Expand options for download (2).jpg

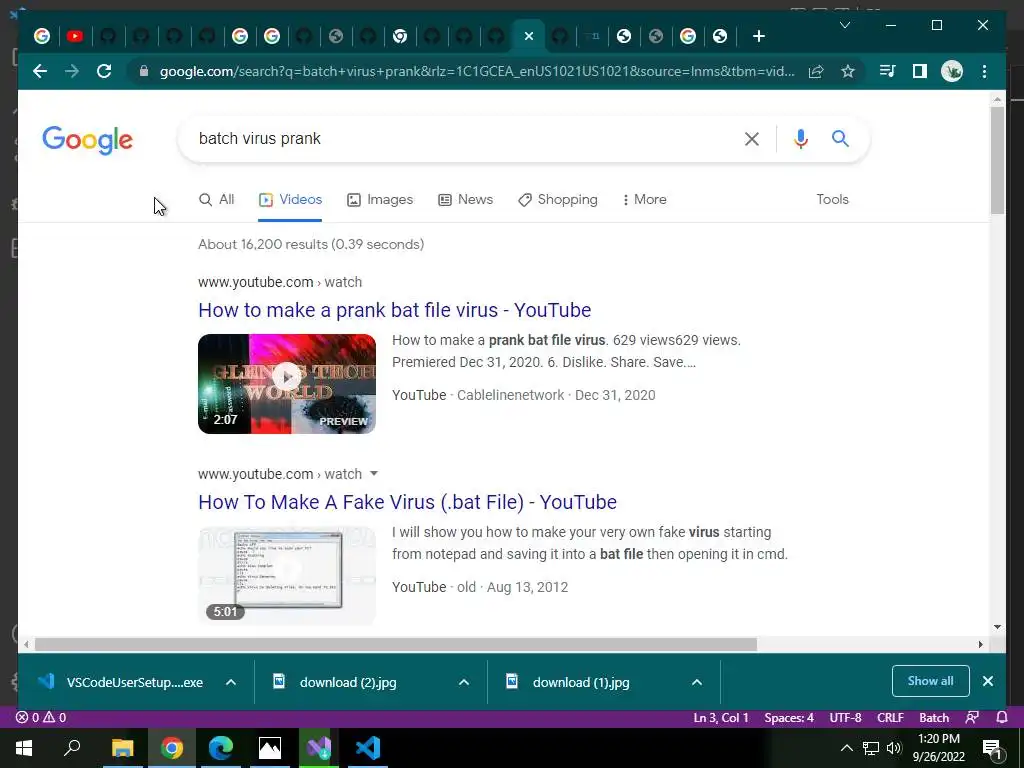(464, 682)
